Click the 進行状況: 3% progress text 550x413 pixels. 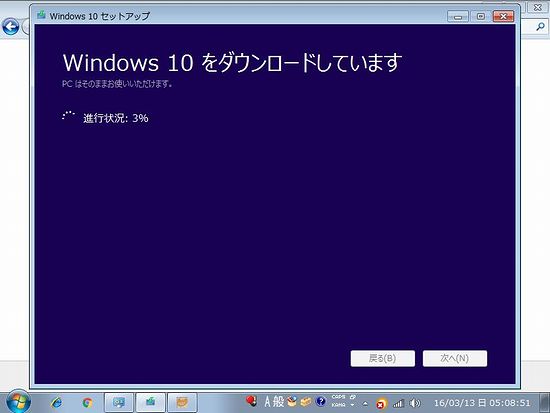point(116,118)
